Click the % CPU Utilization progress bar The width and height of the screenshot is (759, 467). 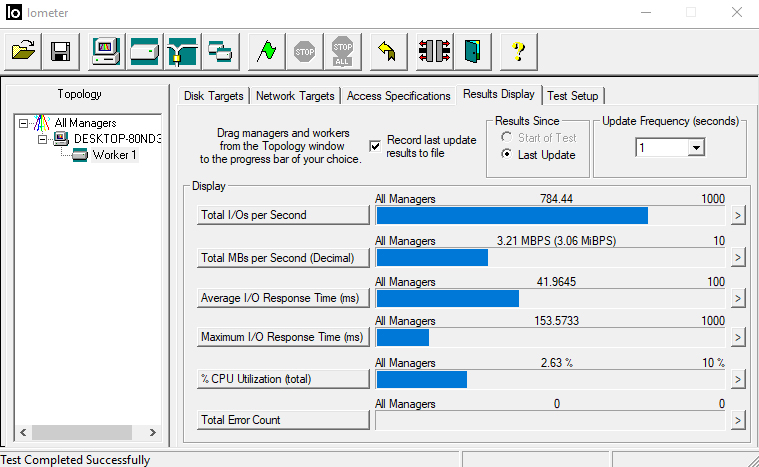(x=550, y=379)
